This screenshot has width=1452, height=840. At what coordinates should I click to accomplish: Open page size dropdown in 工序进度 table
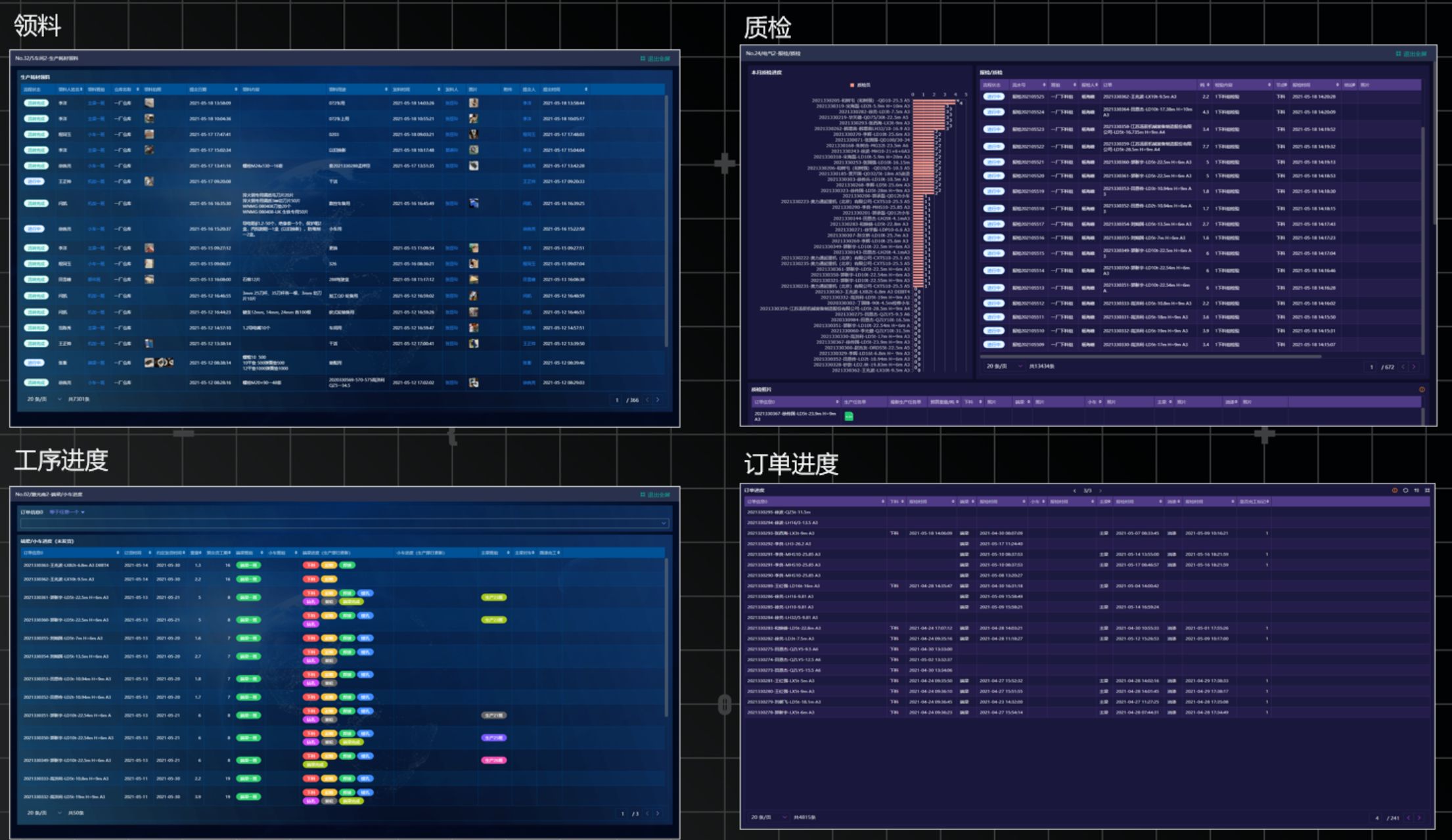(x=44, y=813)
